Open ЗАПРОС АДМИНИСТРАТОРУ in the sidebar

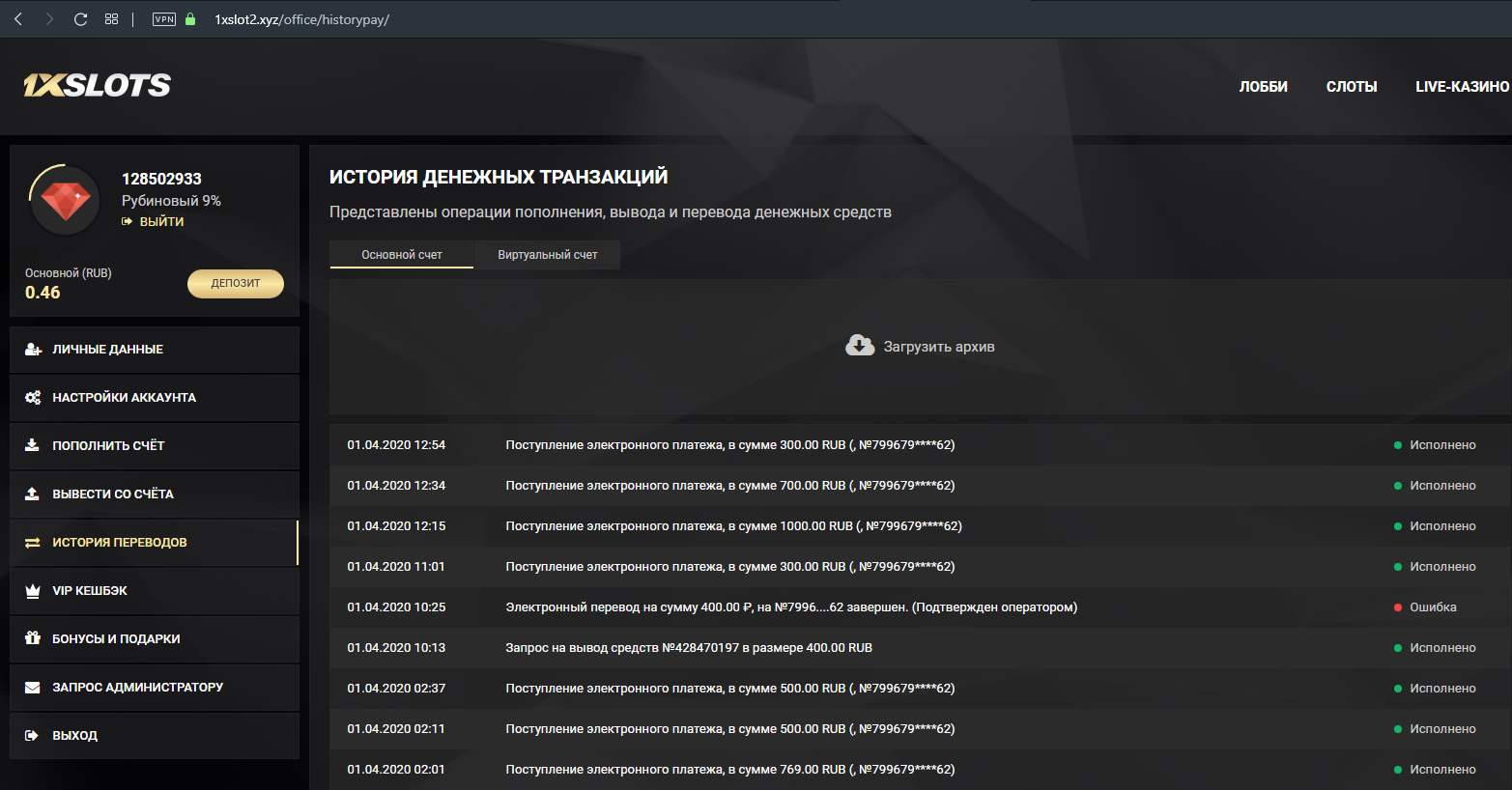[155, 688]
